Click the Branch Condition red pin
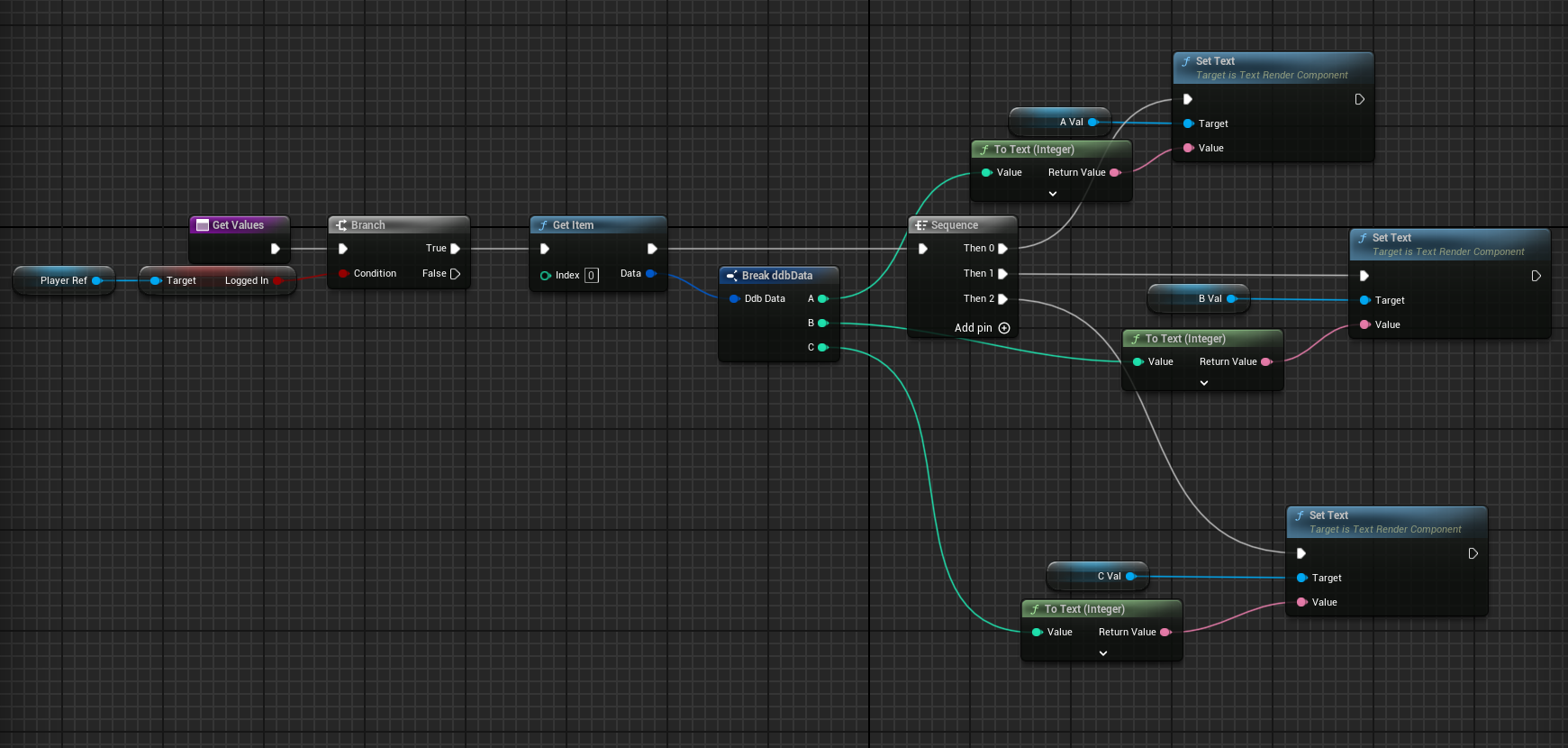 pyautogui.click(x=343, y=274)
